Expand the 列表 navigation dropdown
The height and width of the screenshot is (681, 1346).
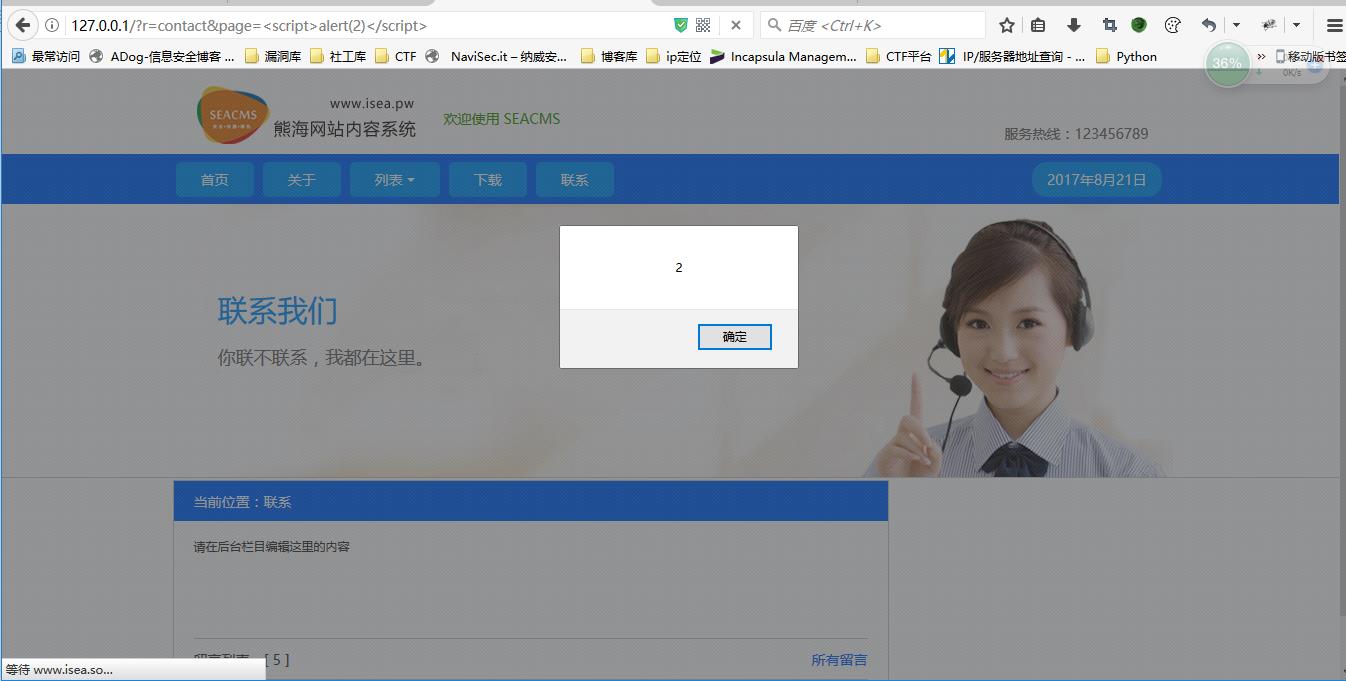click(x=394, y=180)
